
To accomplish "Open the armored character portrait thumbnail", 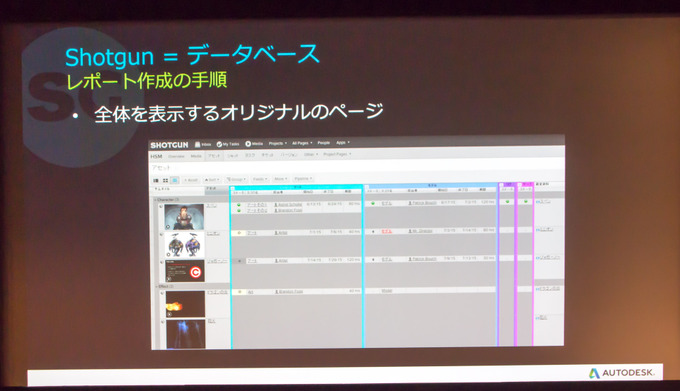I will coord(184,217).
